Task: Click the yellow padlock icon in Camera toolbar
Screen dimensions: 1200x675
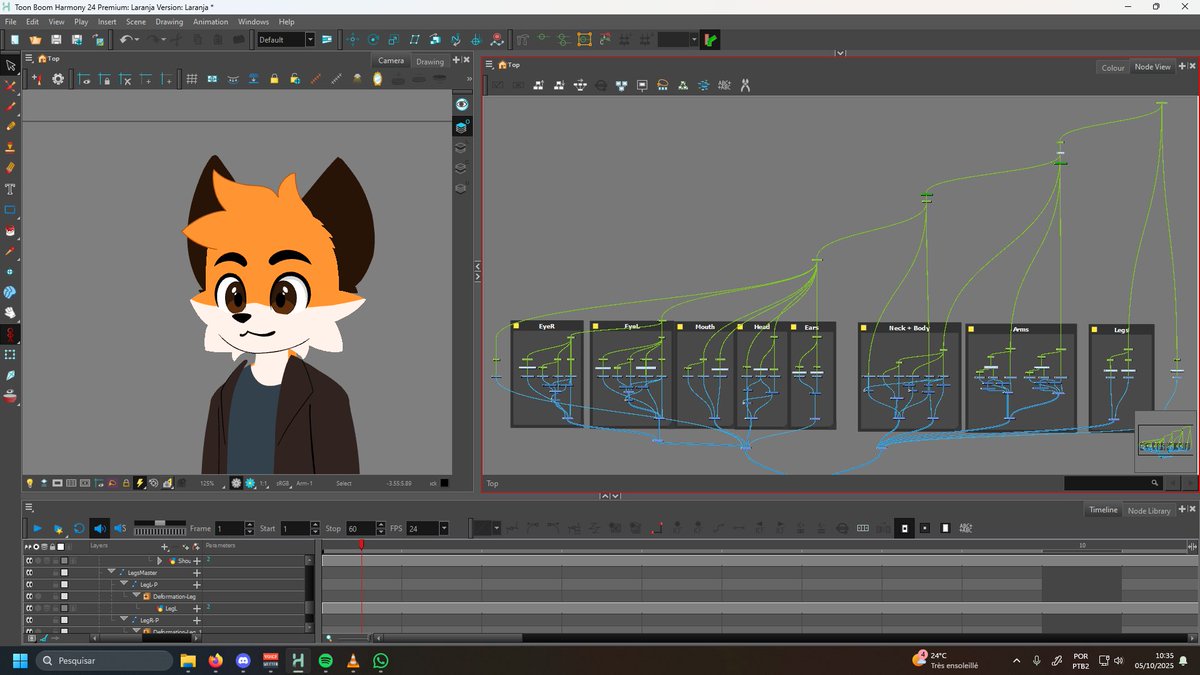Action: 274,79
